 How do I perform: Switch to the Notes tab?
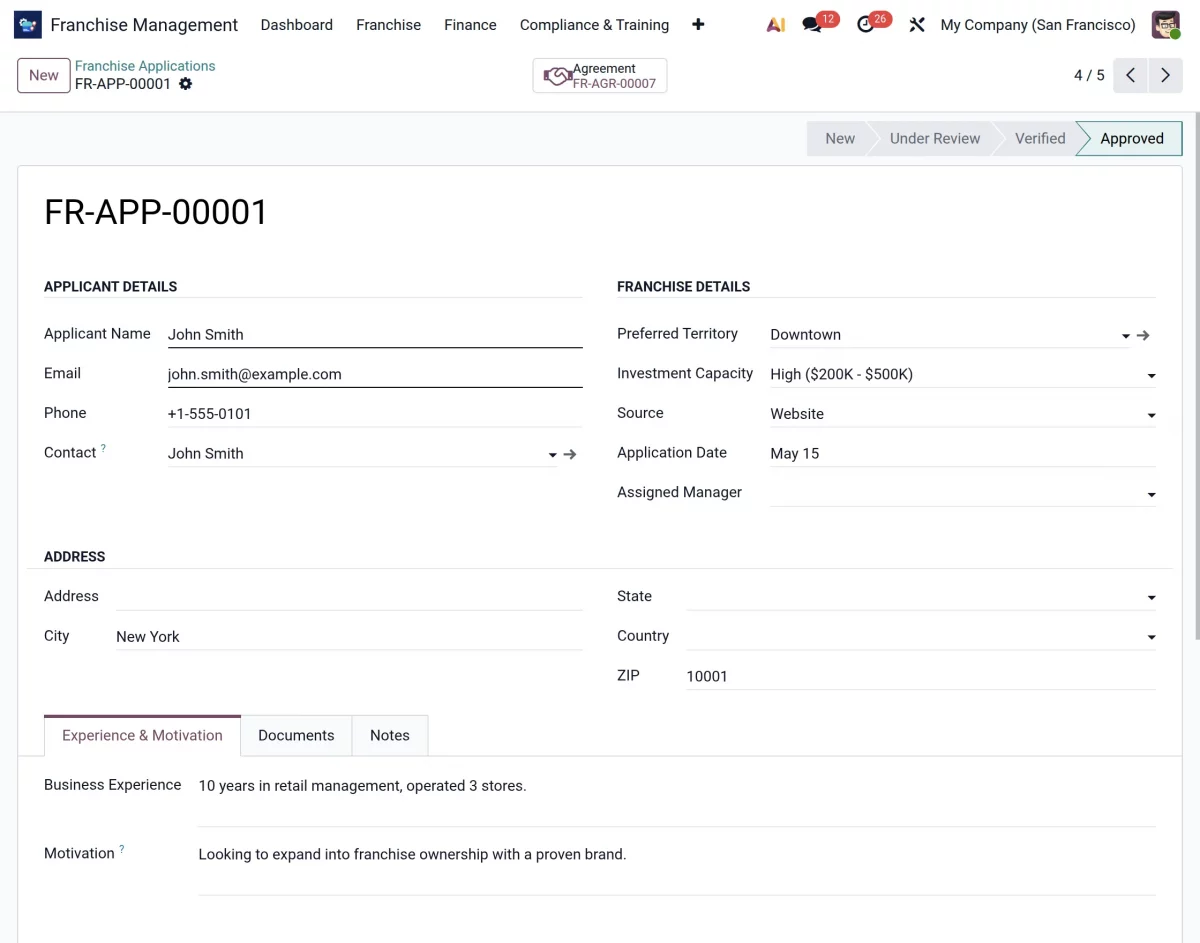[x=390, y=735]
